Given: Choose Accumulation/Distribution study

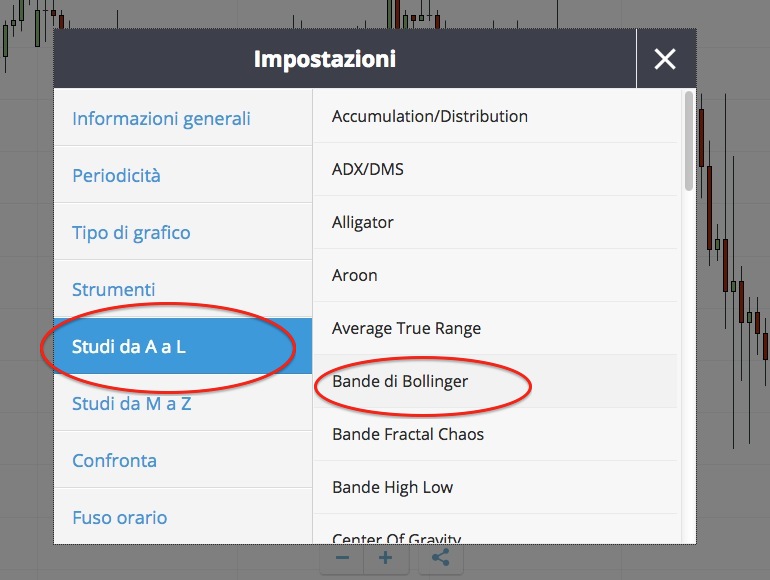Looking at the screenshot, I should click(x=495, y=116).
